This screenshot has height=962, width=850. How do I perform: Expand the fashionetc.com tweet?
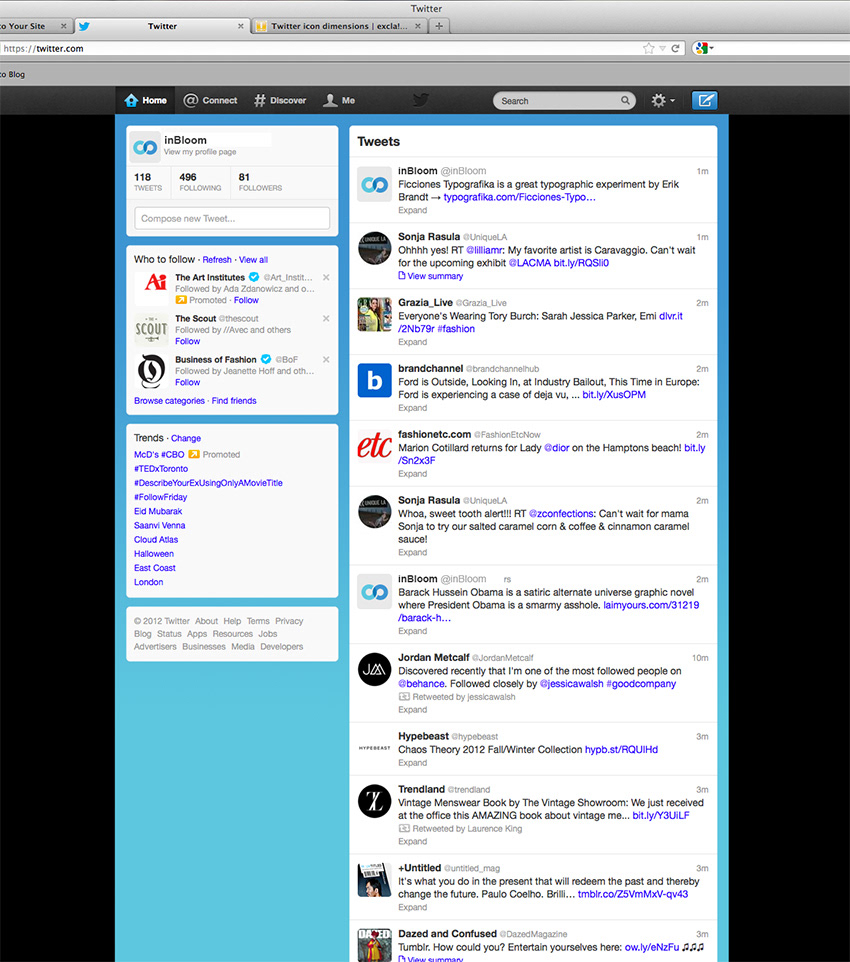(412, 474)
